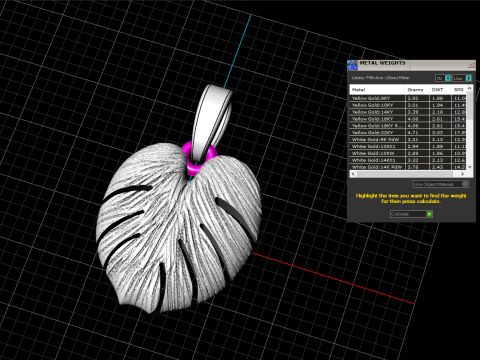The width and height of the screenshot is (480, 360).
Task: Click the metal list scroll-up arrow
Action: click(470, 88)
